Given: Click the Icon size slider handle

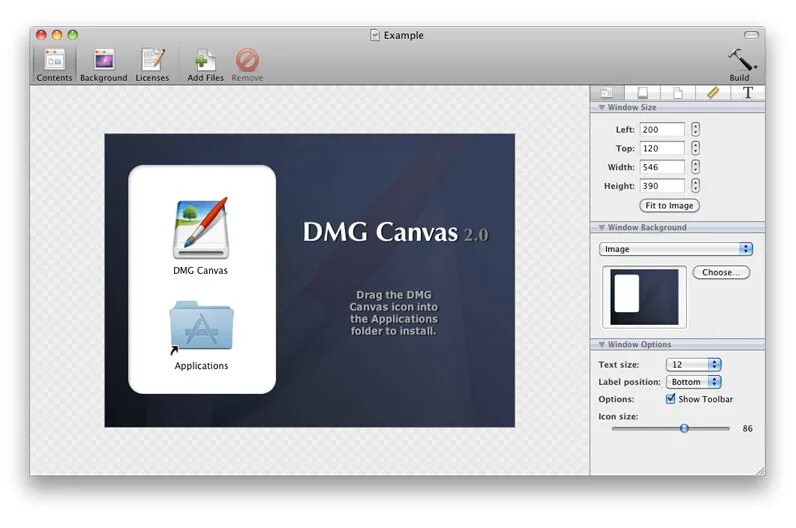Looking at the screenshot, I should coord(684,428).
